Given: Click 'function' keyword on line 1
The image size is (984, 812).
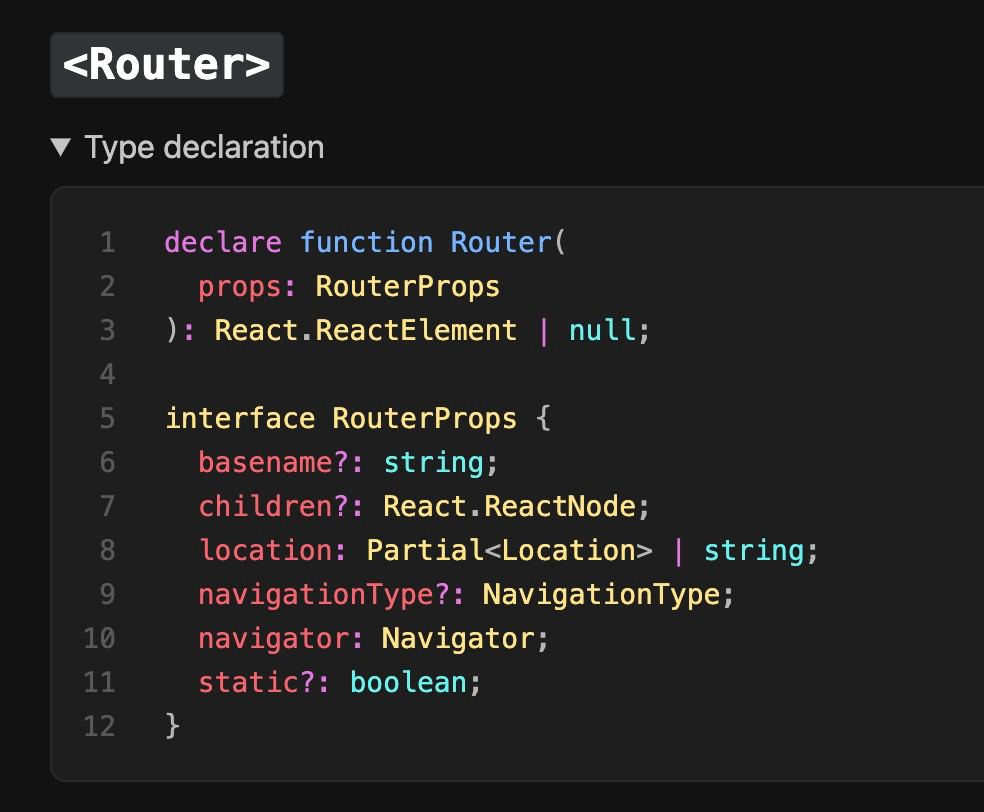Looking at the screenshot, I should point(366,242).
